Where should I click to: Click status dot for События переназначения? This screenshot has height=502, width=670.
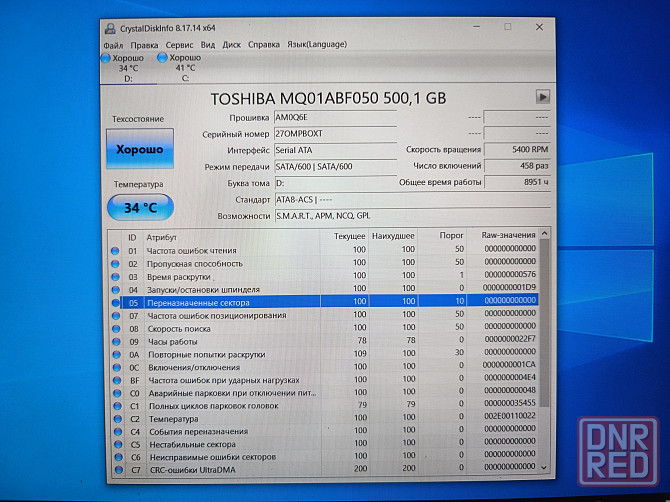point(118,432)
